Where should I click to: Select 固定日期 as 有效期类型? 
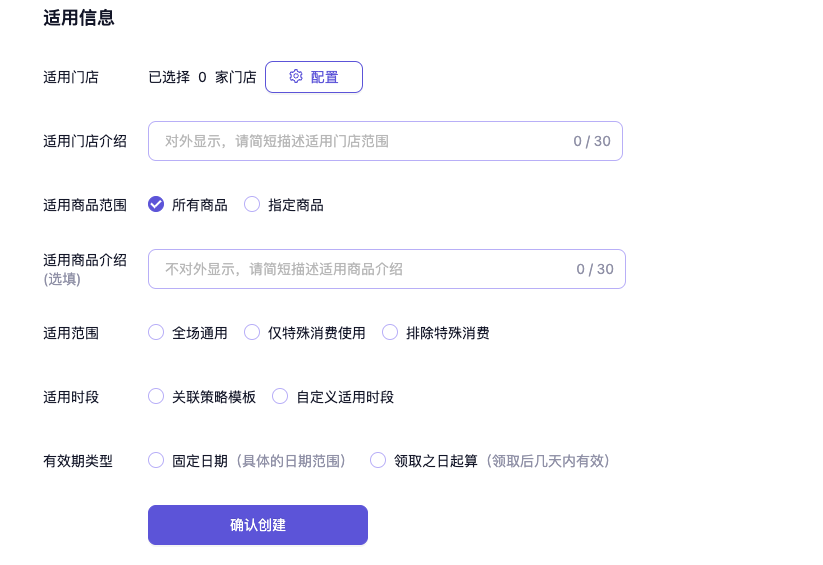point(156,461)
